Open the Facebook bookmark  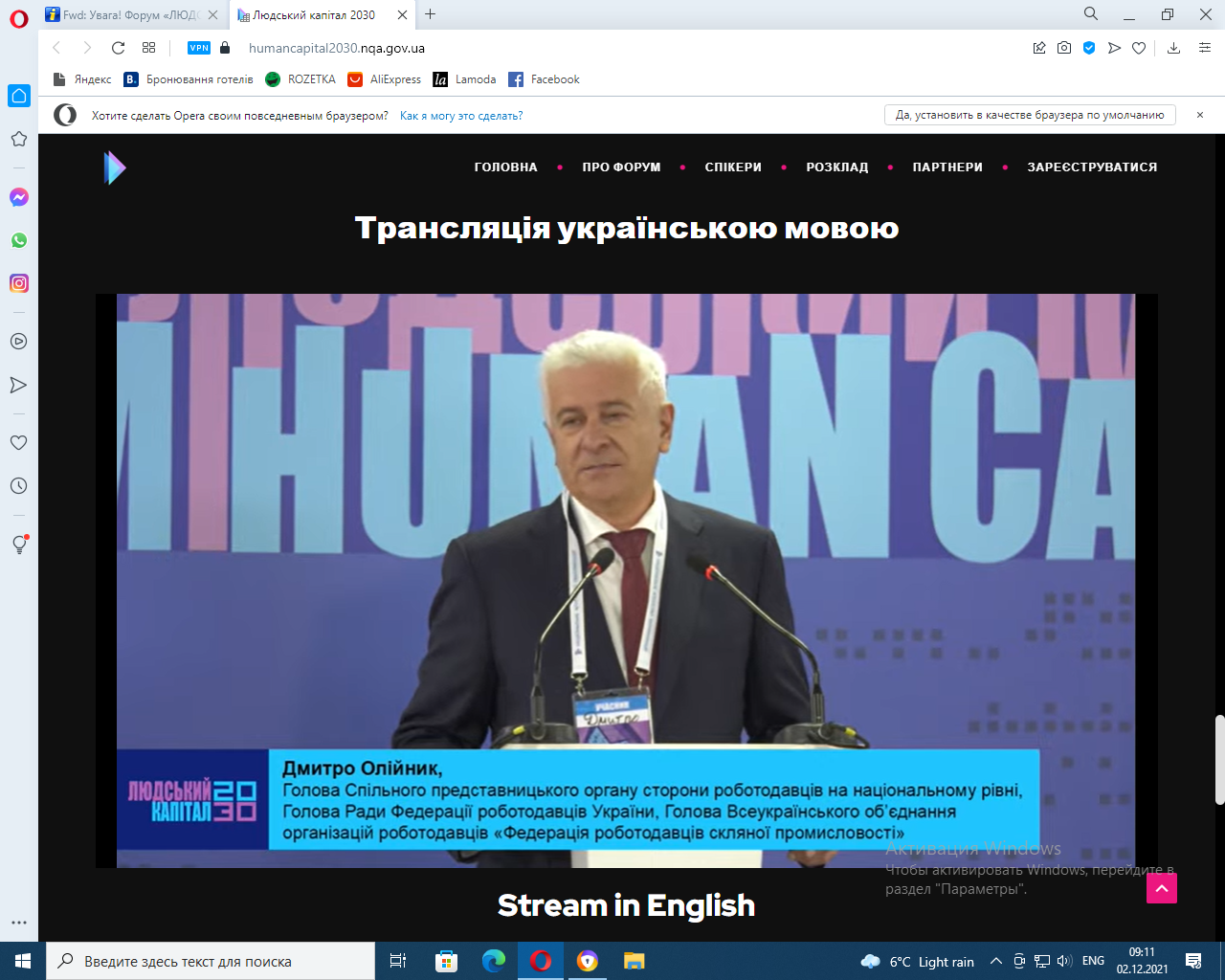pos(544,79)
